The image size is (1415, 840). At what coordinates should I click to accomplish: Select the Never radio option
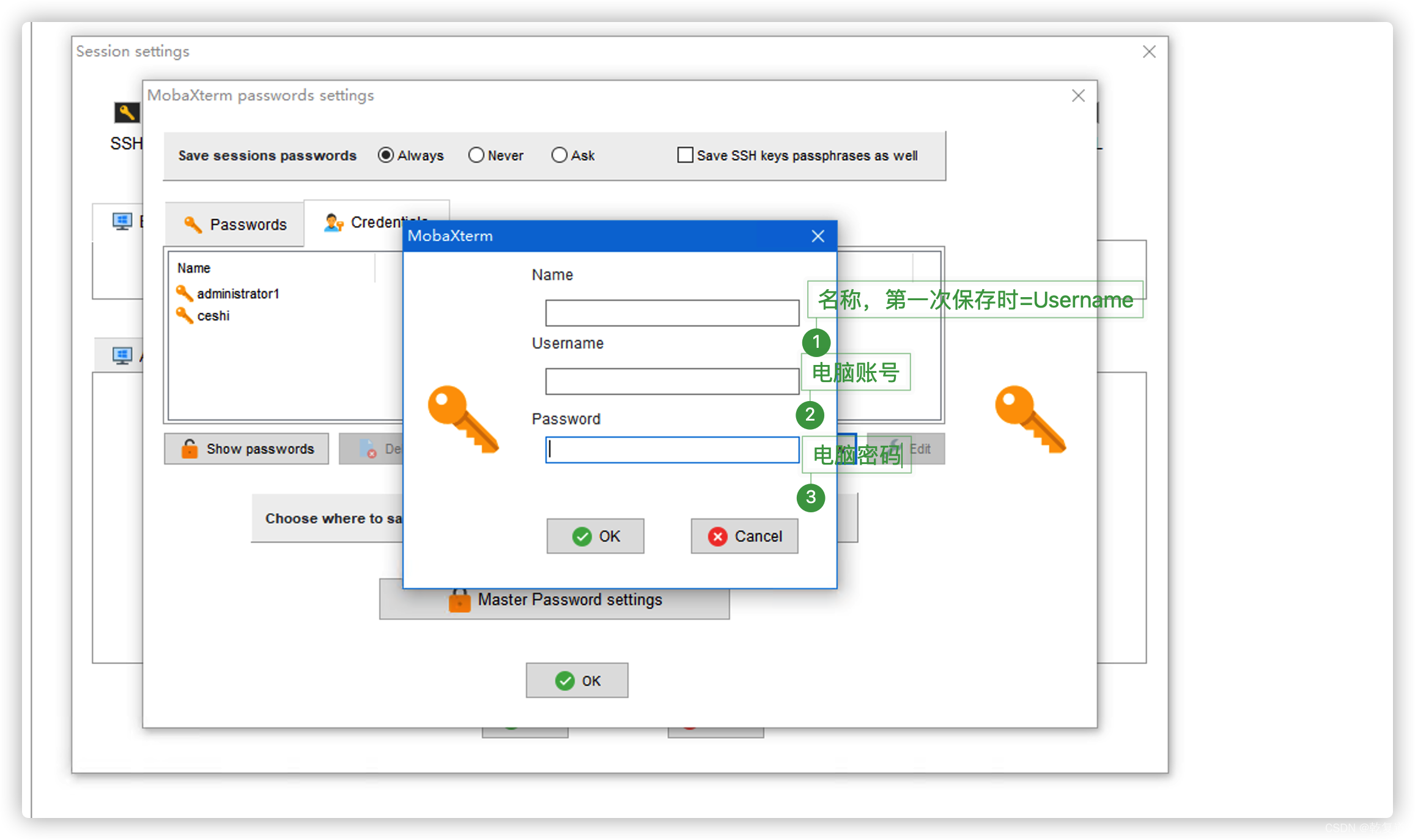click(476, 155)
